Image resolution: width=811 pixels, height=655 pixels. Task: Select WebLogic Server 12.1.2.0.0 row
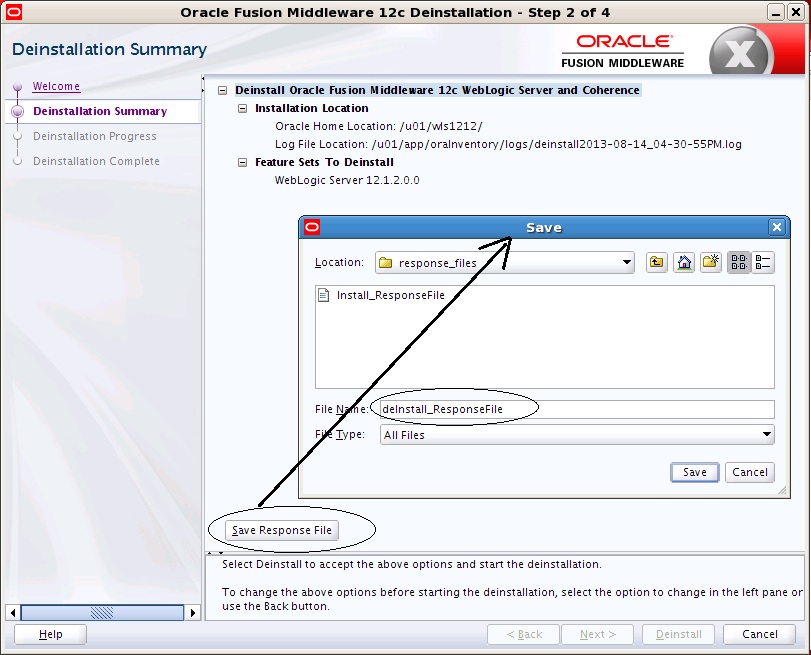point(347,180)
